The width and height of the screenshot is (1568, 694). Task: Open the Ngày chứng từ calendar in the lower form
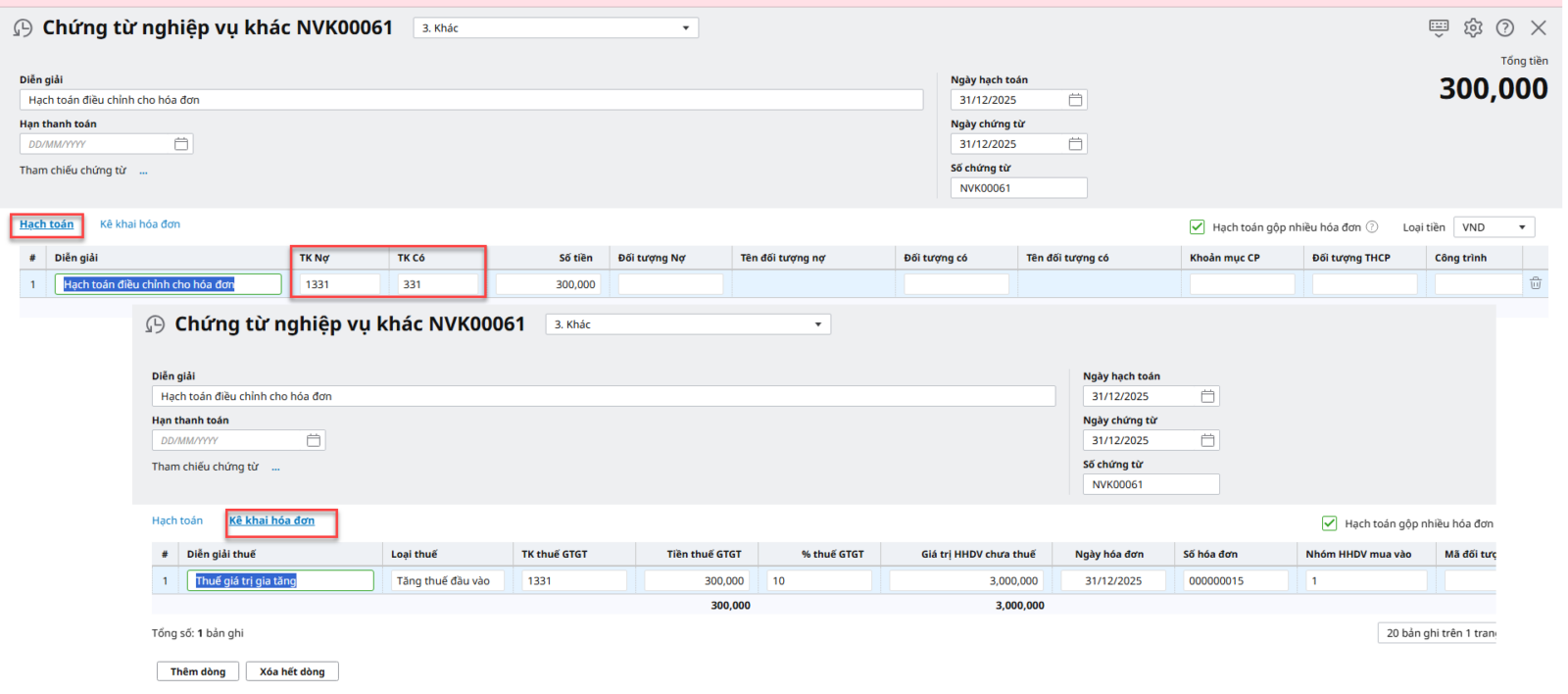pyautogui.click(x=1207, y=440)
